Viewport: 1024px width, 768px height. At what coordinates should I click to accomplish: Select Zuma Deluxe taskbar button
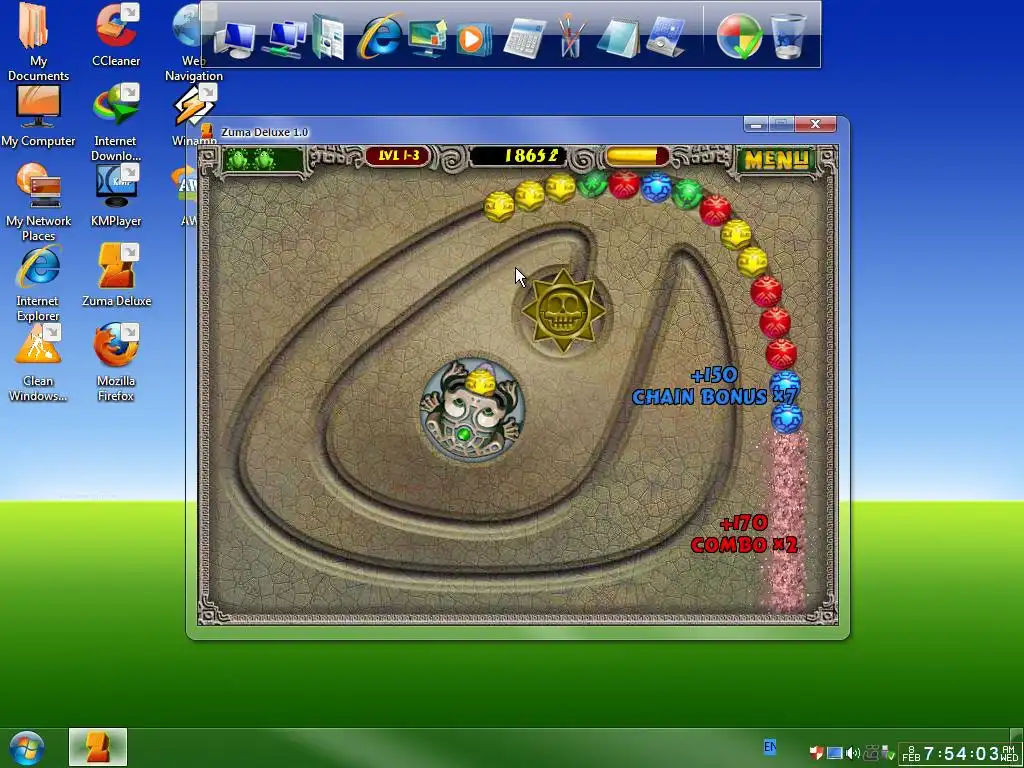click(98, 747)
